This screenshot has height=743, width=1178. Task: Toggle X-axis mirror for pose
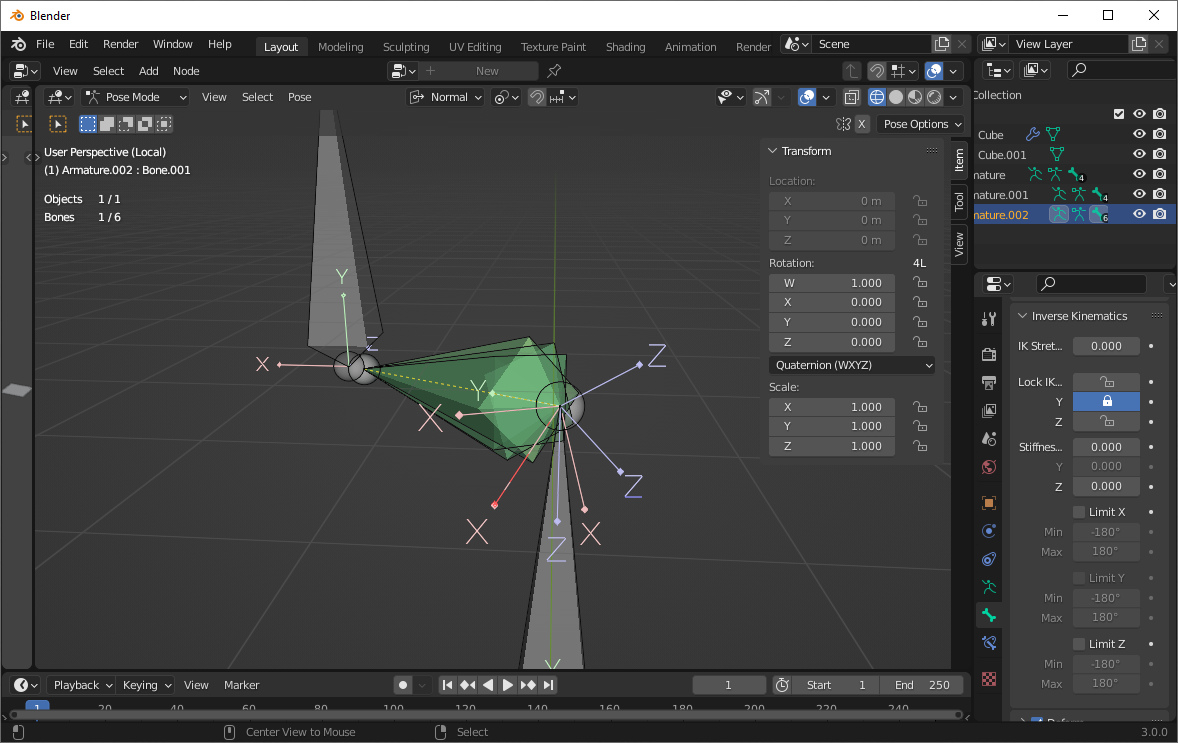862,124
